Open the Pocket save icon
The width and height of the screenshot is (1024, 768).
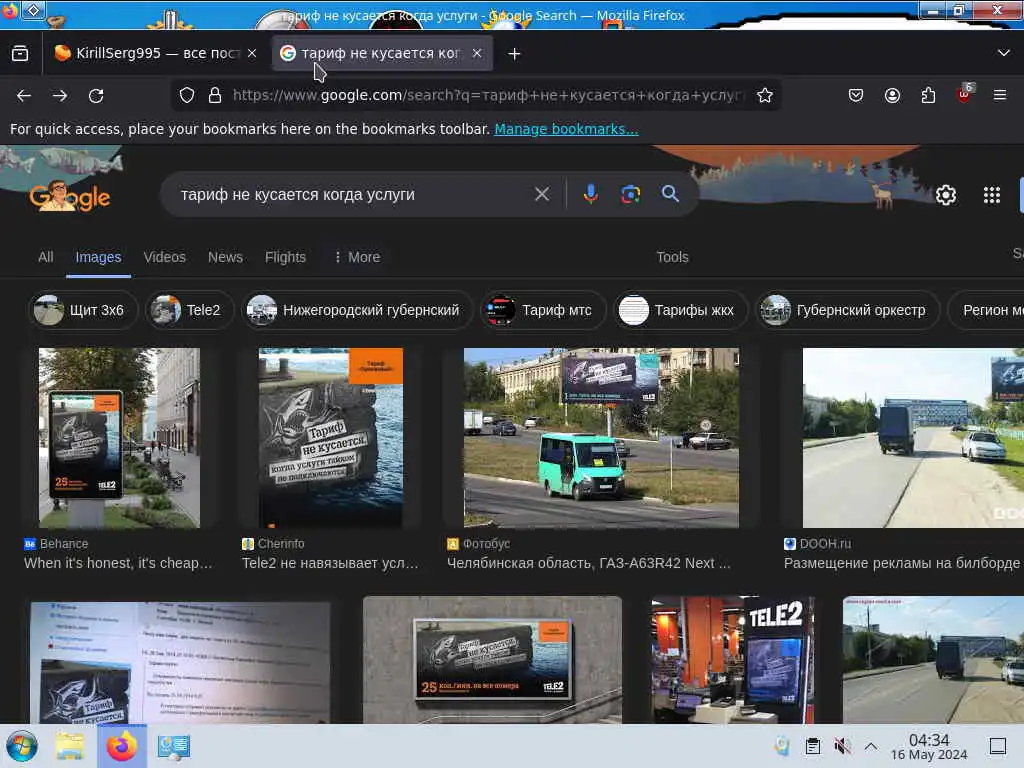pos(856,95)
